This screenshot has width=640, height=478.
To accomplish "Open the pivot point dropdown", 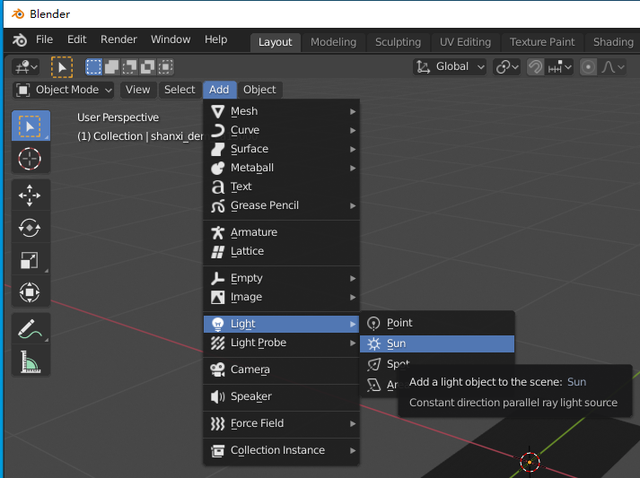I will [x=507, y=67].
